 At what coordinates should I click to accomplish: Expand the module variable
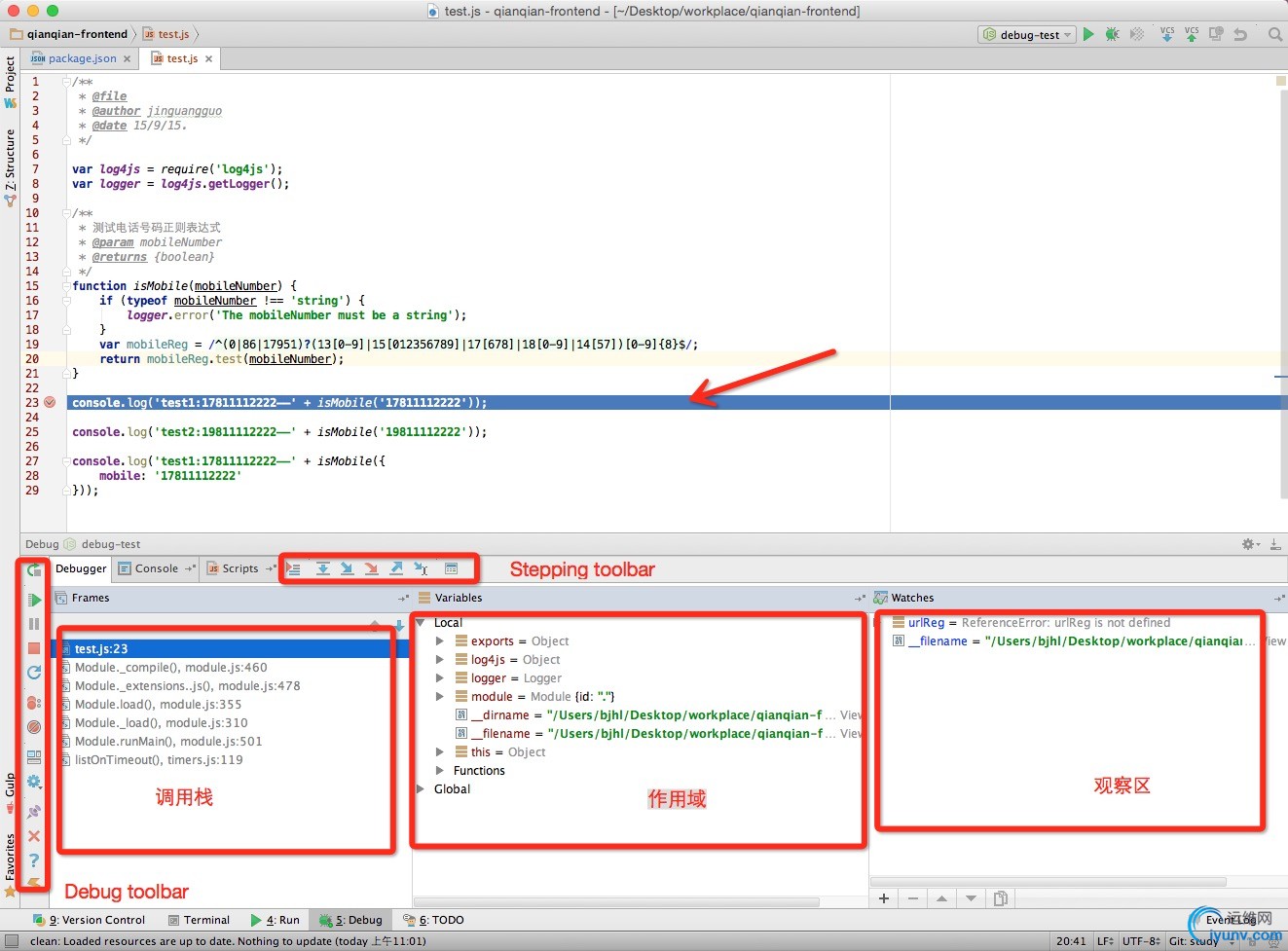[439, 697]
